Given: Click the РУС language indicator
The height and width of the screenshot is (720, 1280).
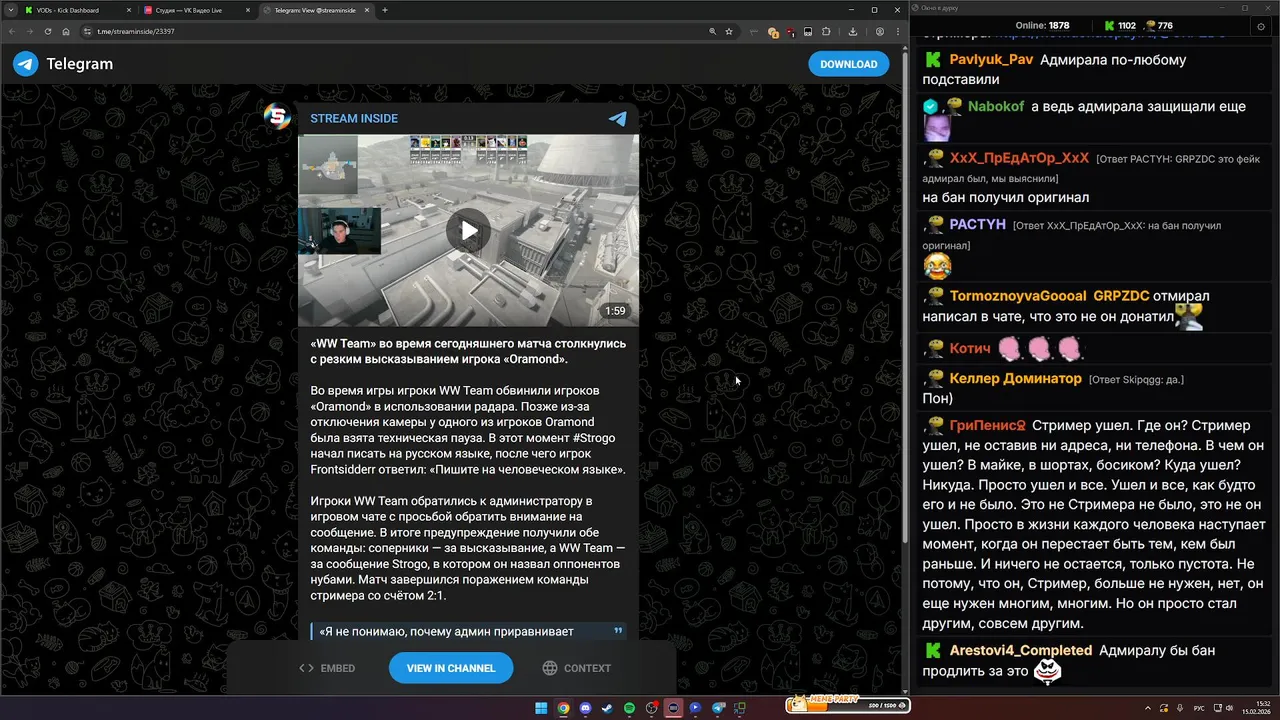Looking at the screenshot, I should point(1198,708).
